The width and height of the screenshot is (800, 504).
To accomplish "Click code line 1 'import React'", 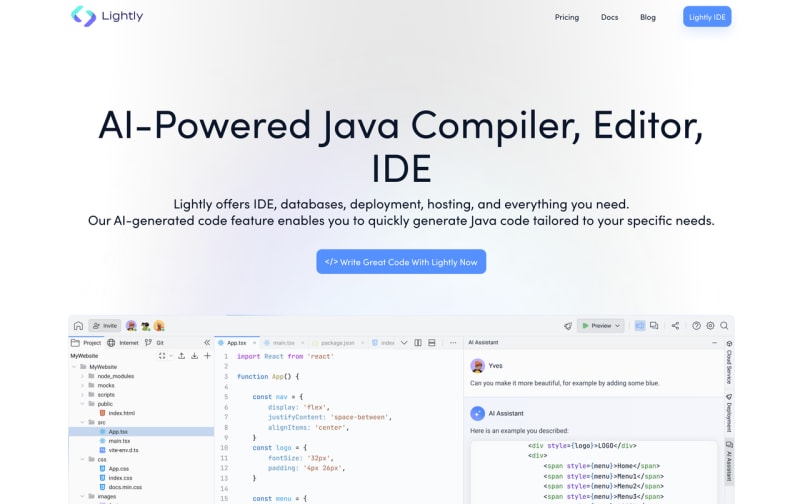I will point(285,357).
